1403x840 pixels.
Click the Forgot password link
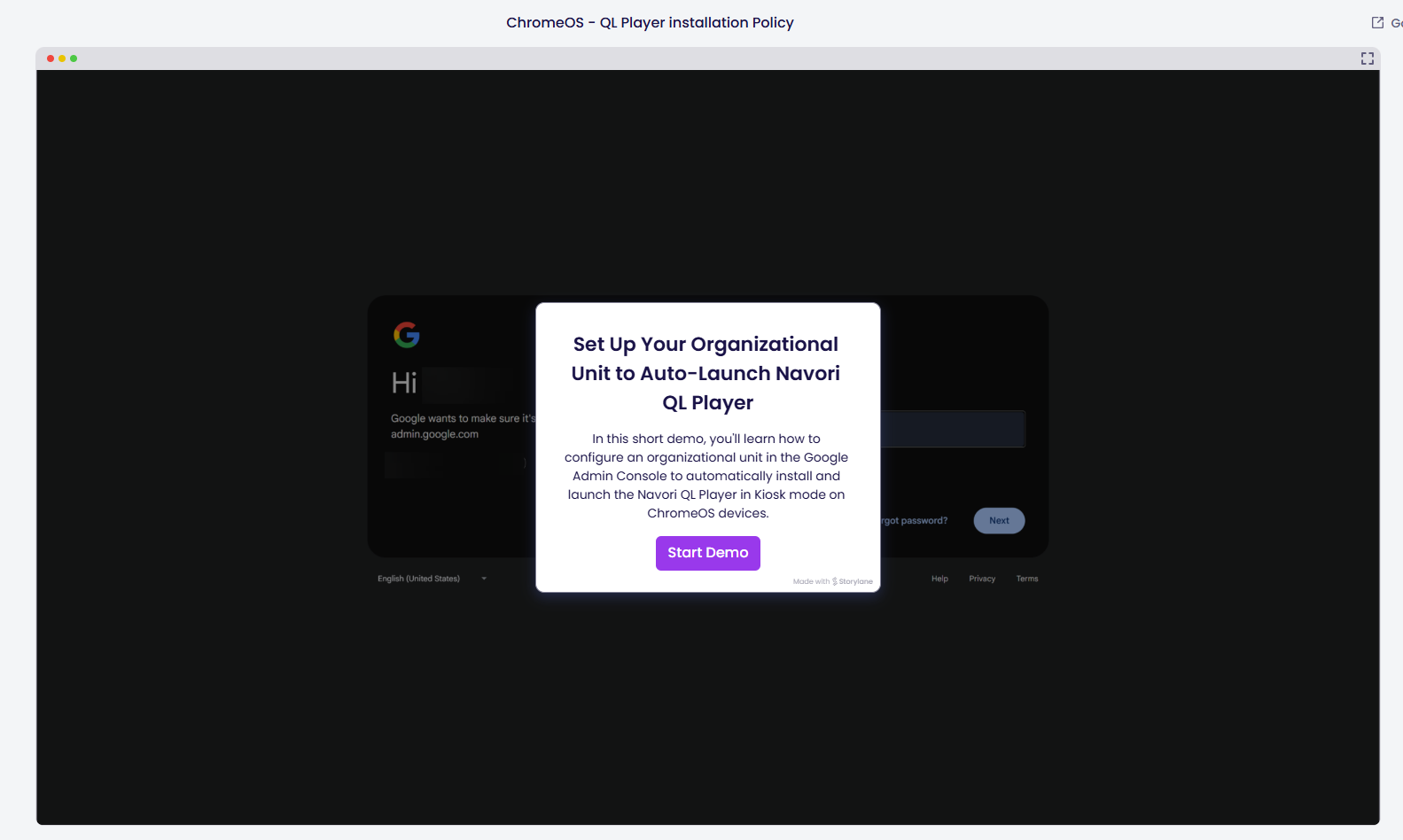click(x=914, y=521)
